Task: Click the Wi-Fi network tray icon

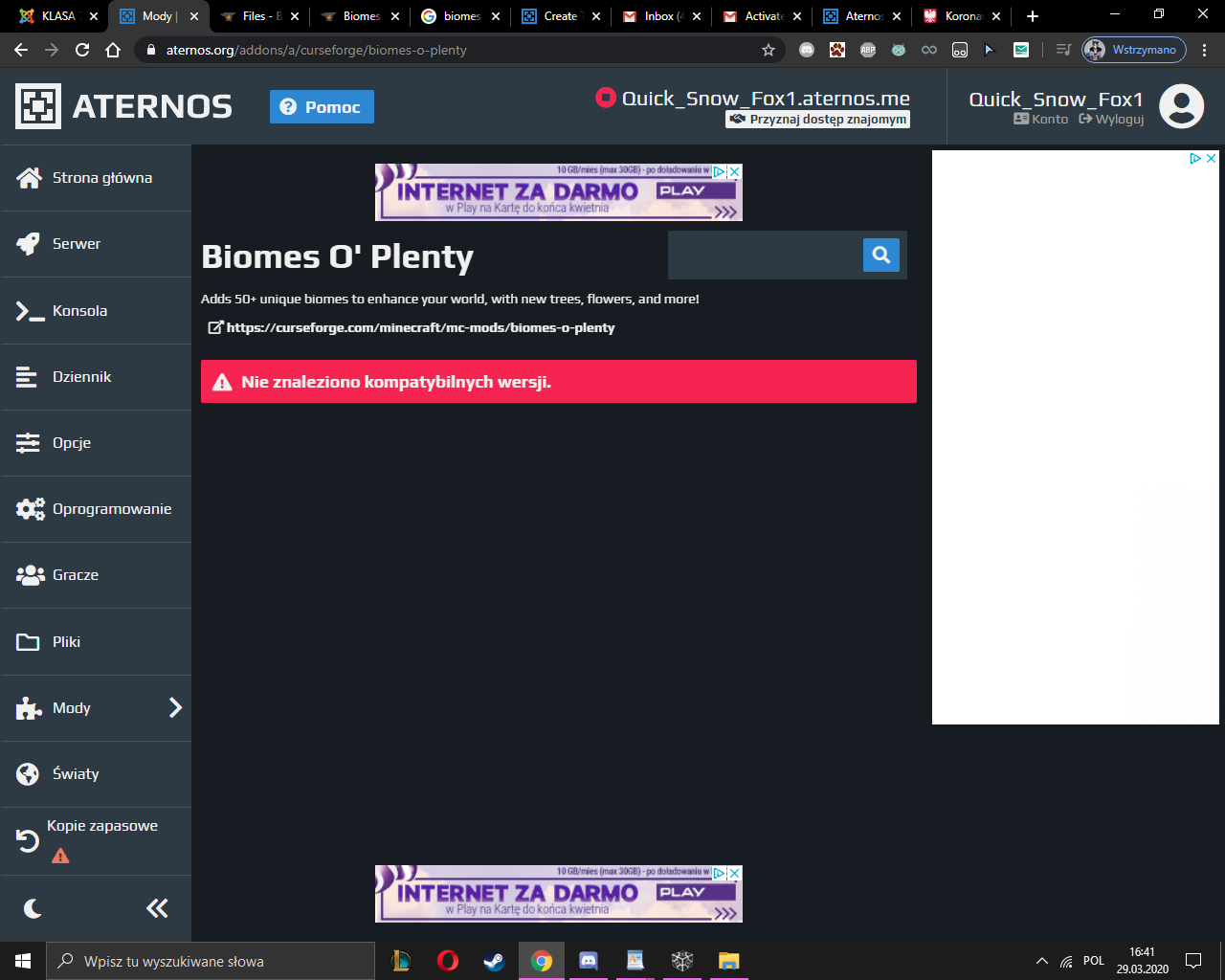Action: (1066, 961)
